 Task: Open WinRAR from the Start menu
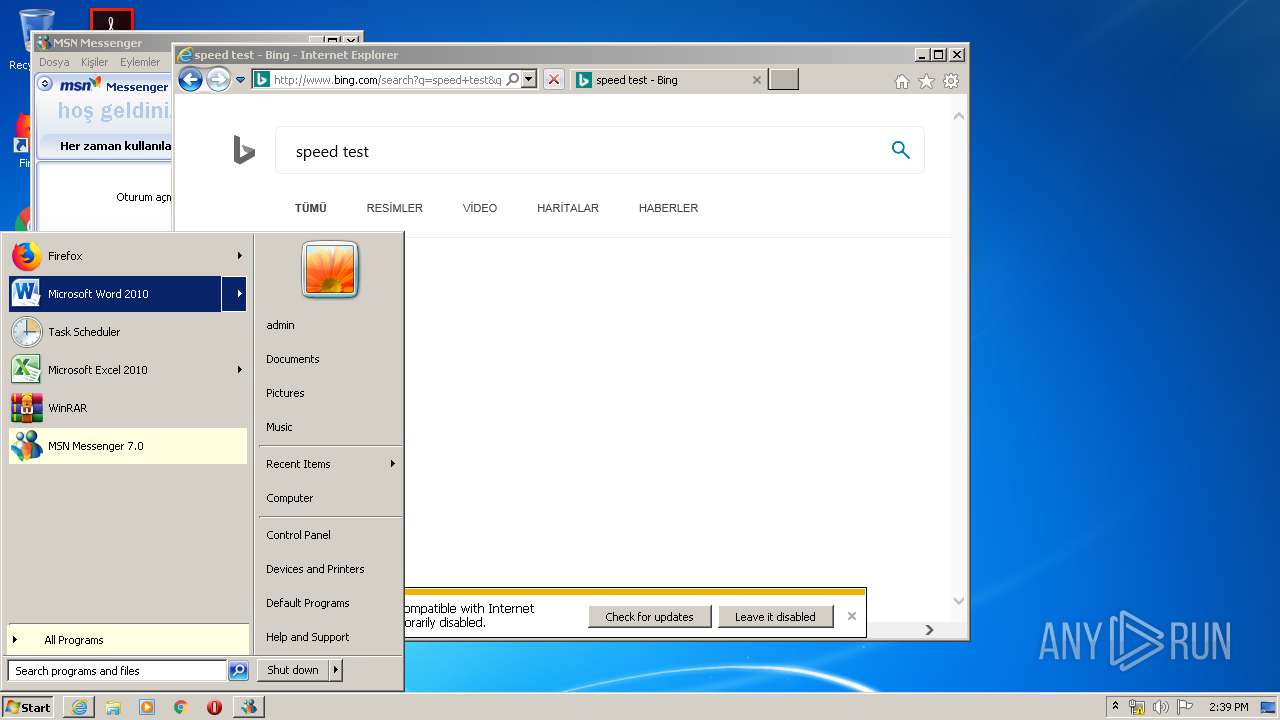coord(127,408)
